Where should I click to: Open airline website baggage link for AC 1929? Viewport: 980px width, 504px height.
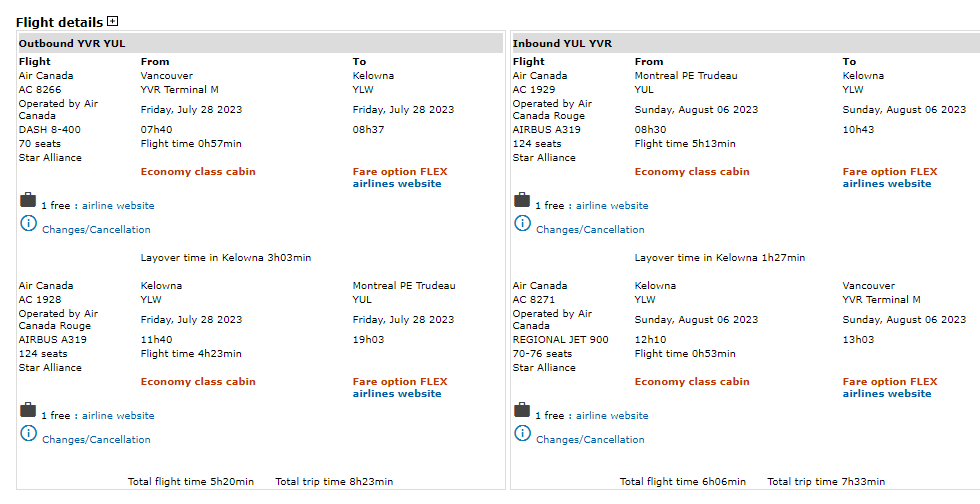coord(612,206)
